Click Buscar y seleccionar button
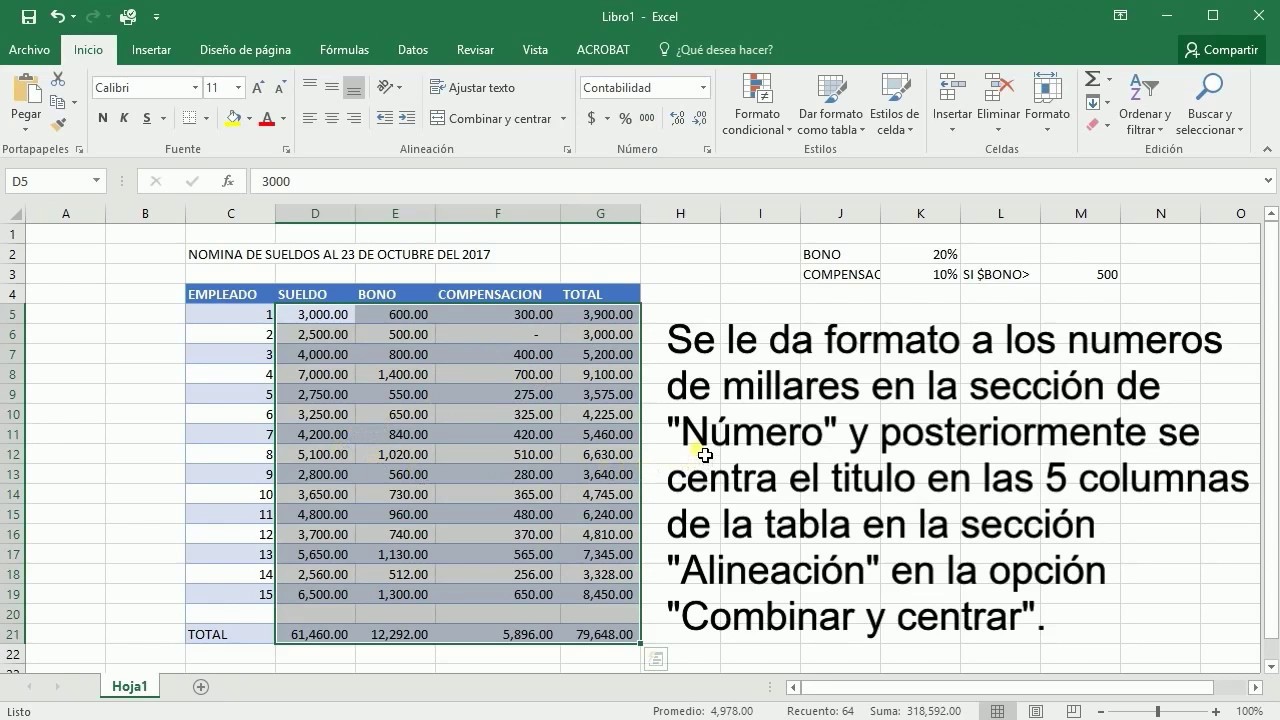This screenshot has height=720, width=1280. [1209, 103]
